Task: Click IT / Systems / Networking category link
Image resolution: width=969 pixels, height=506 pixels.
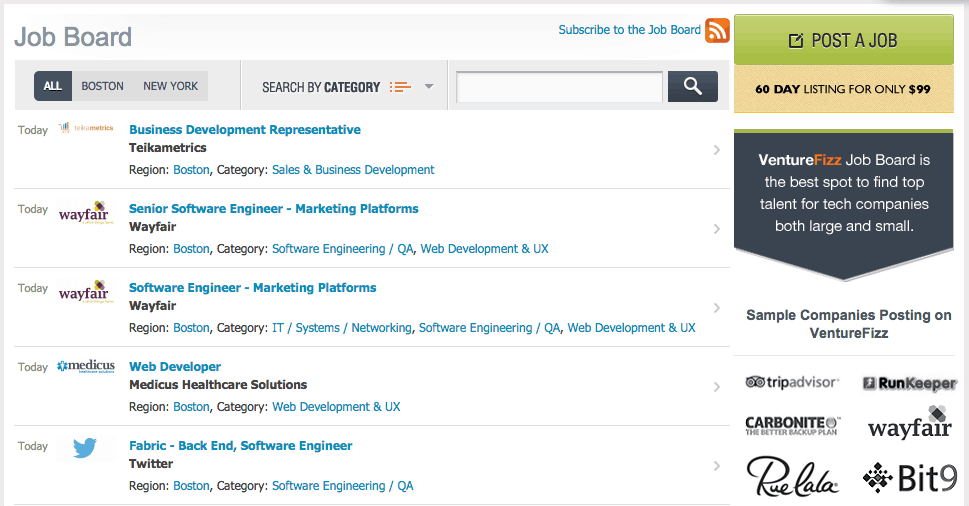Action: click(x=342, y=328)
